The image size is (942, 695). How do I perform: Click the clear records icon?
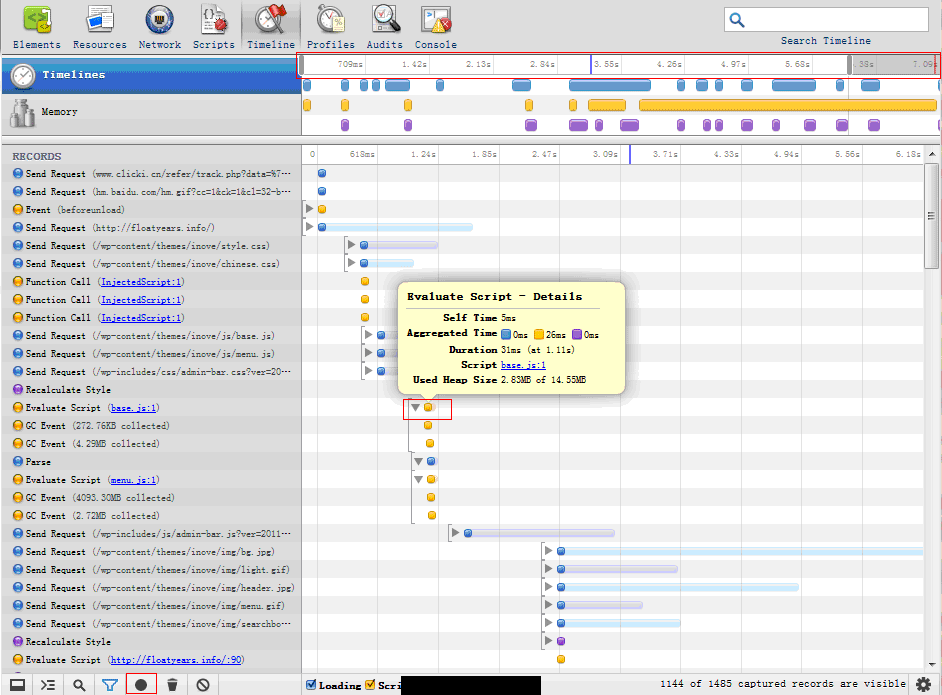click(203, 685)
